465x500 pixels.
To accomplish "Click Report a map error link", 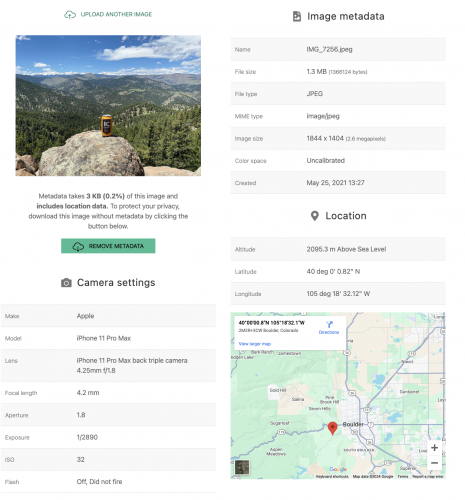I will [x=428, y=476].
